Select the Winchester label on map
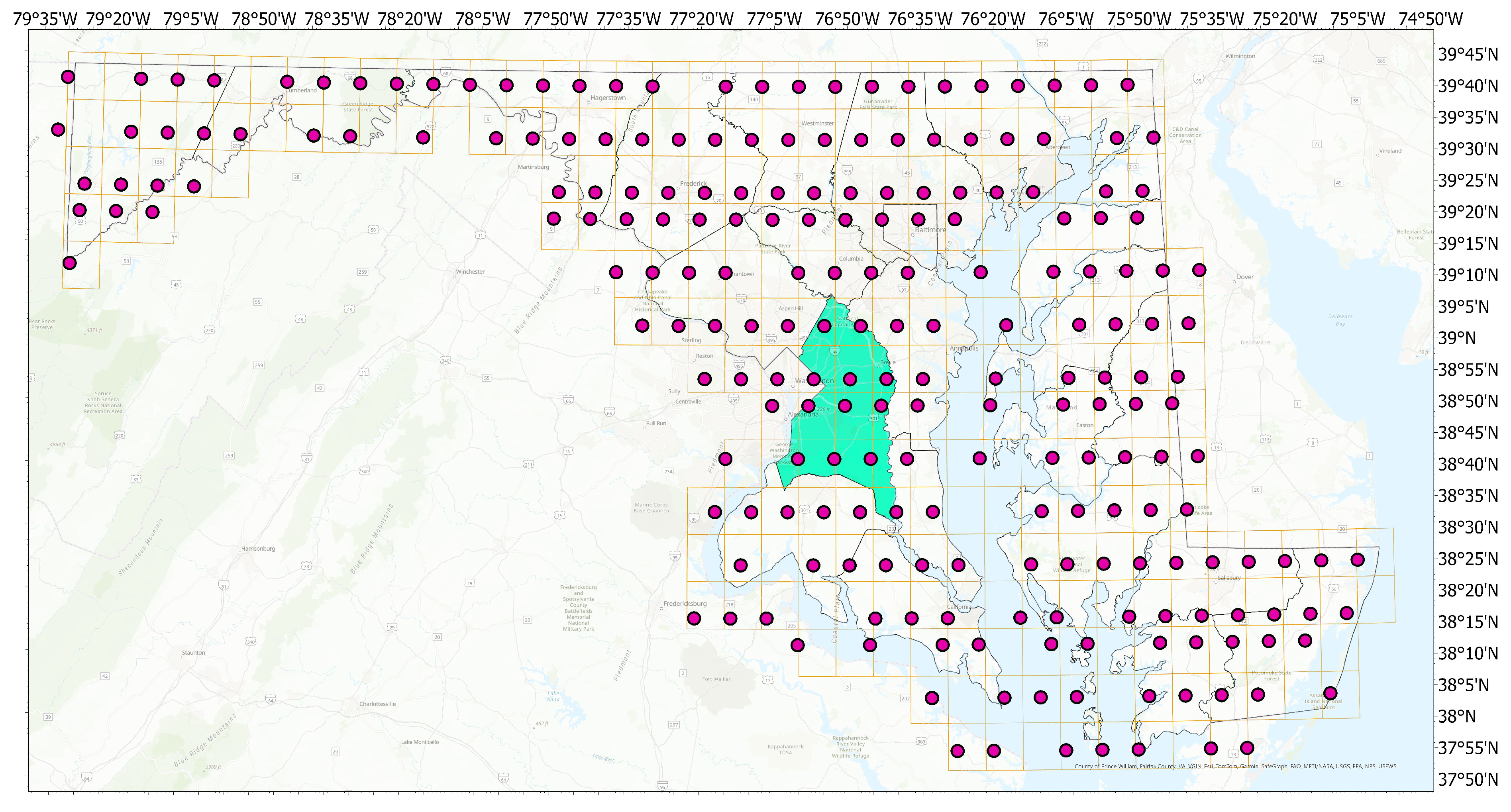Image resolution: width=1511 pixels, height=812 pixels. point(470,272)
